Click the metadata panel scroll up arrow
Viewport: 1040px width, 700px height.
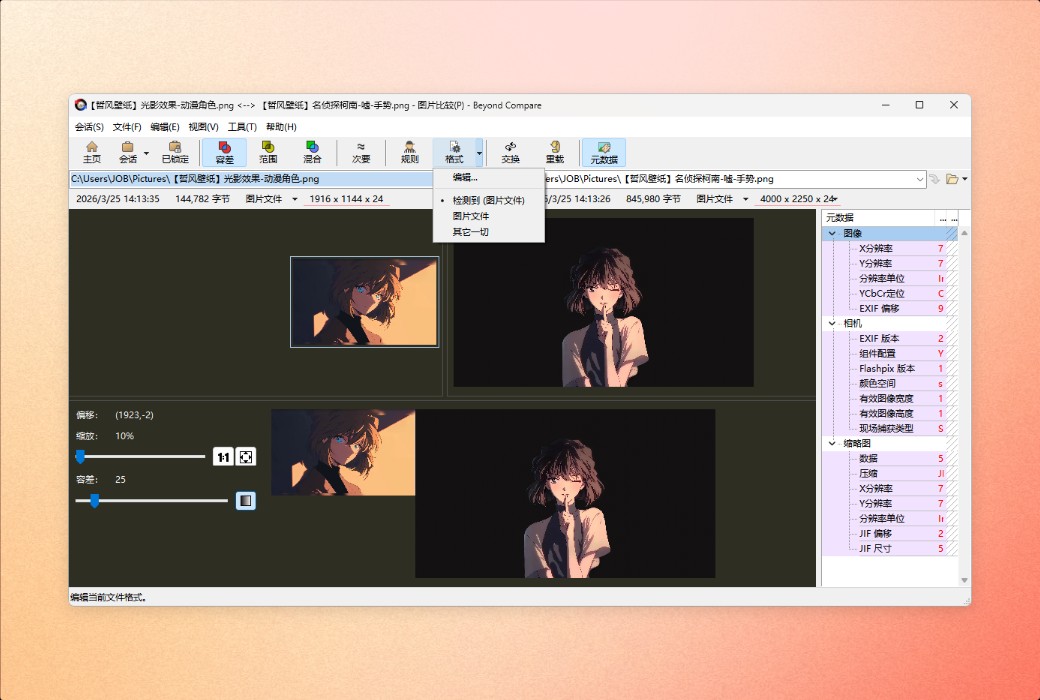(x=964, y=233)
